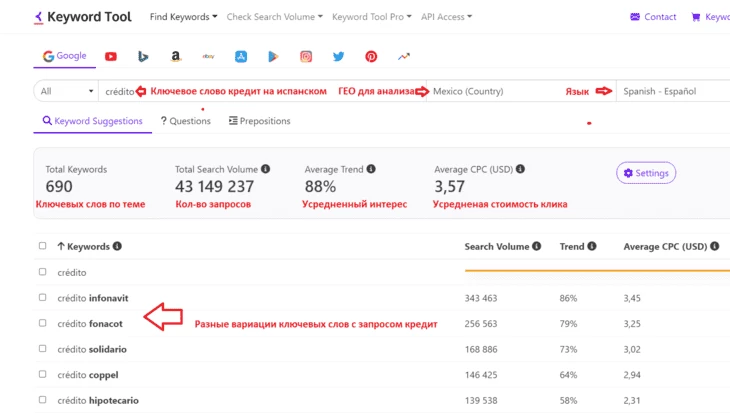Screen dimensions: 730x413
Task: Check the crédito solidario checkbox
Action: pos(42,348)
